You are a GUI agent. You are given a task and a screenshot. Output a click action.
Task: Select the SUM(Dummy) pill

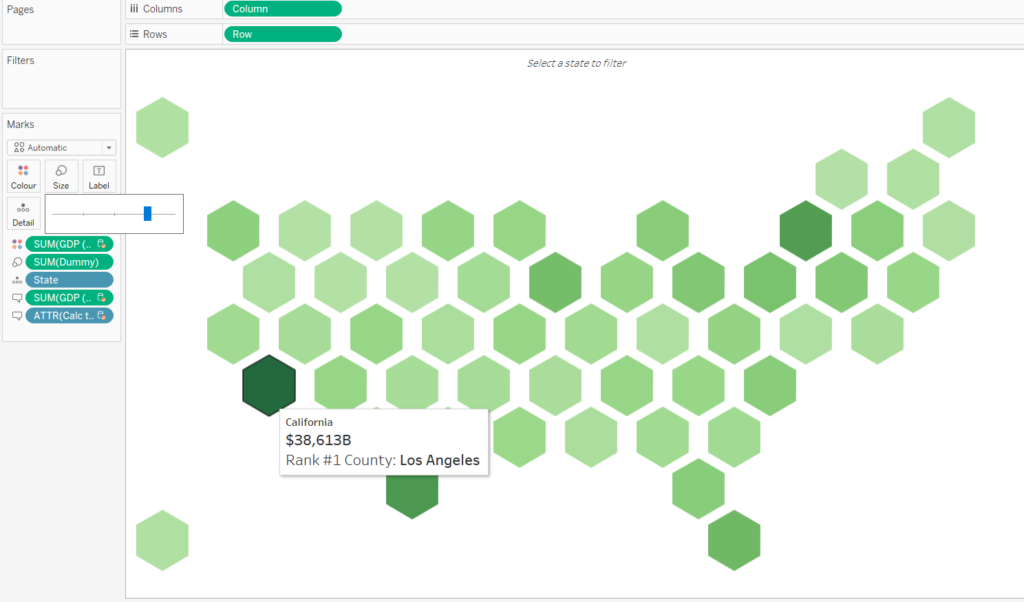(x=69, y=262)
